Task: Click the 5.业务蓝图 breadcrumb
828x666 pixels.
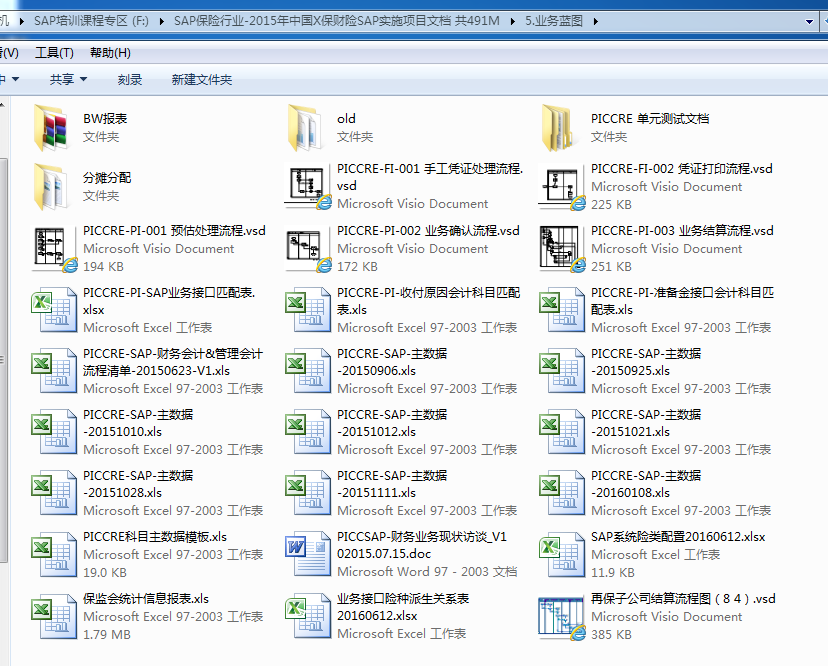Action: pos(554,21)
